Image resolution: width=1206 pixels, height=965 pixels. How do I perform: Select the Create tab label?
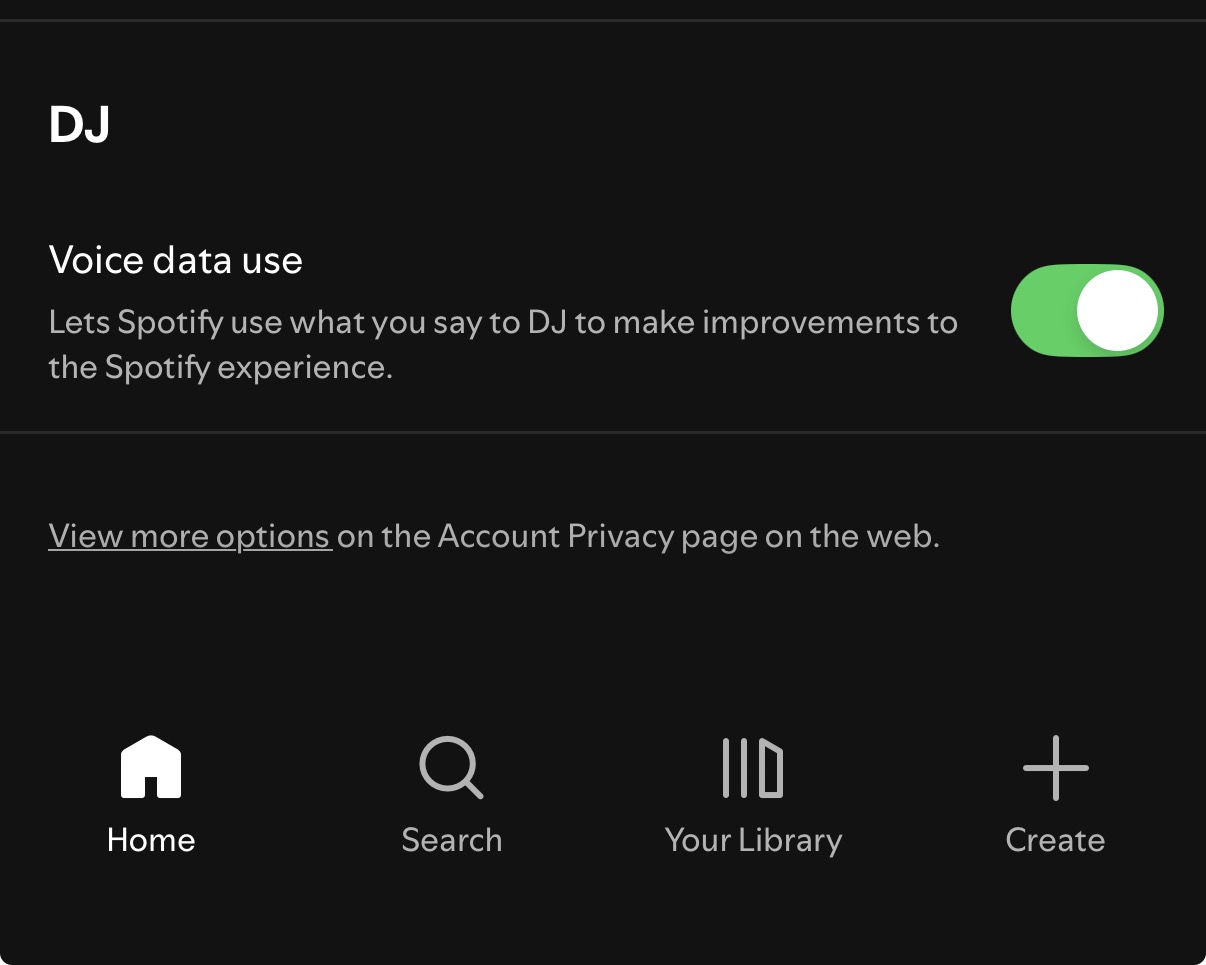(x=1055, y=840)
